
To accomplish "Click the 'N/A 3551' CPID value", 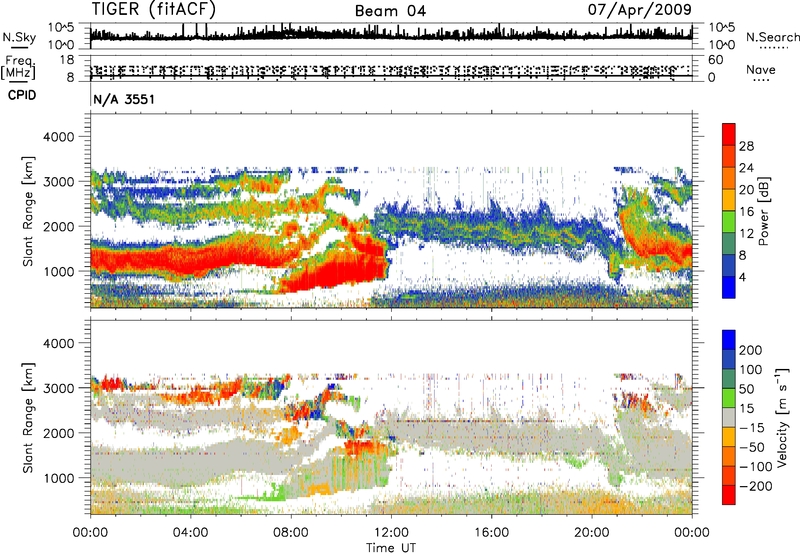I will tap(123, 99).
